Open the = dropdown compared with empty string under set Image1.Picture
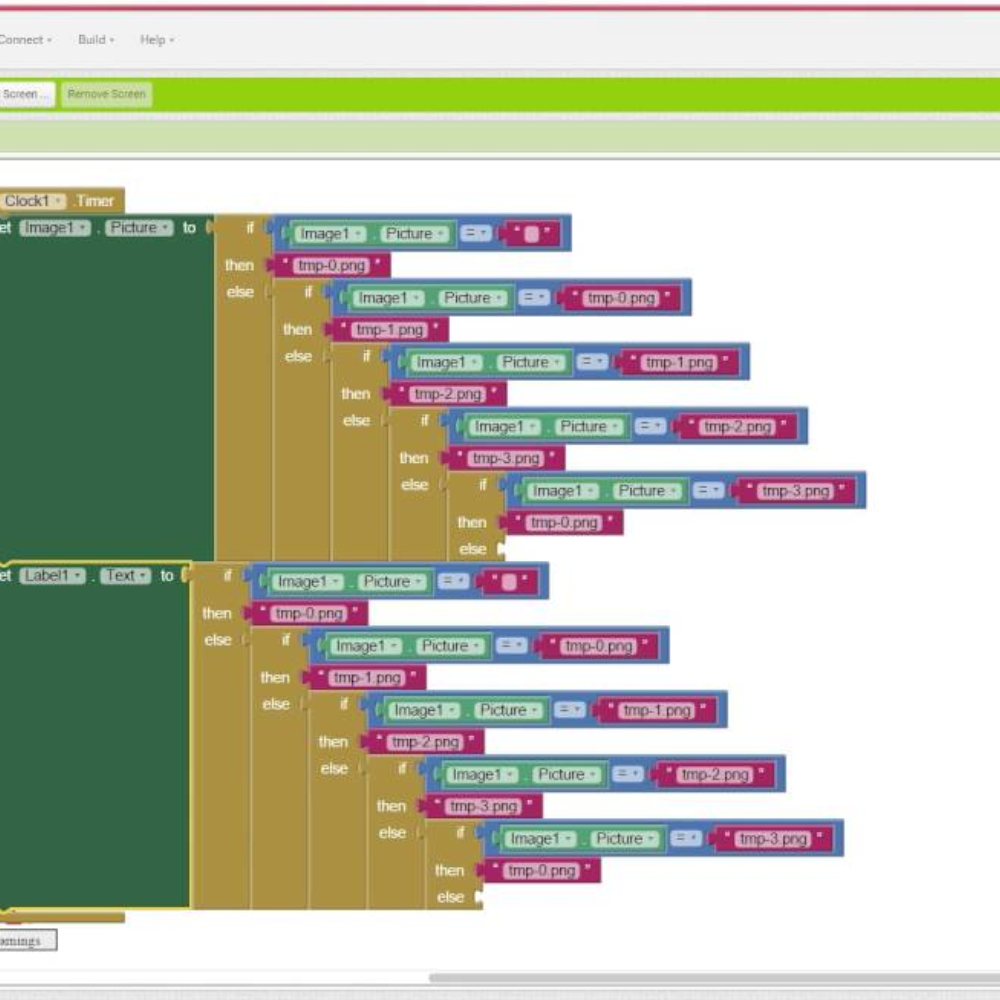Screen dimensions: 1000x1000 click(x=476, y=233)
